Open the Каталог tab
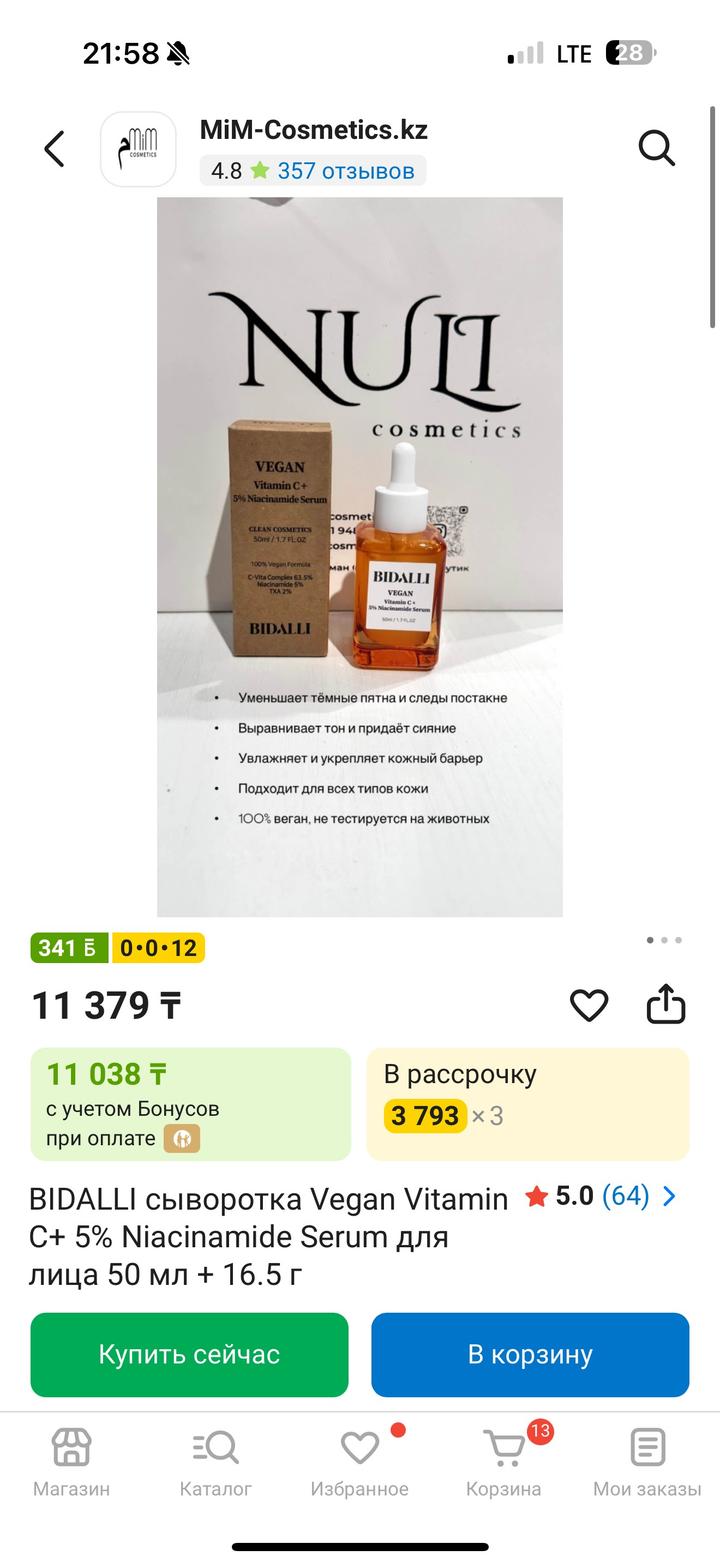Image resolution: width=720 pixels, height=1564 pixels. point(215,1461)
